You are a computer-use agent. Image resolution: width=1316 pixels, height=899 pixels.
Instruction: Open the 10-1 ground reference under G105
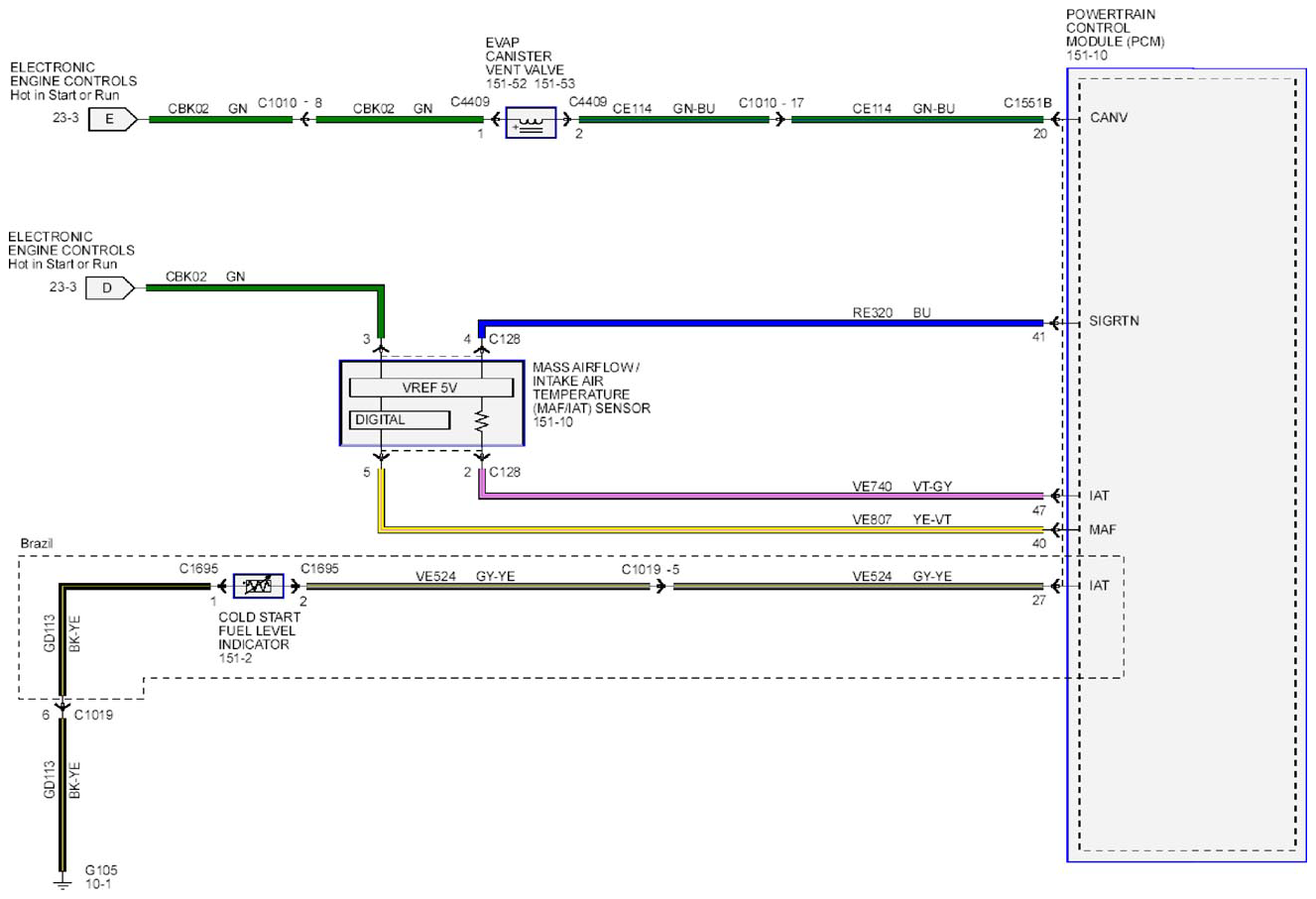tap(98, 883)
